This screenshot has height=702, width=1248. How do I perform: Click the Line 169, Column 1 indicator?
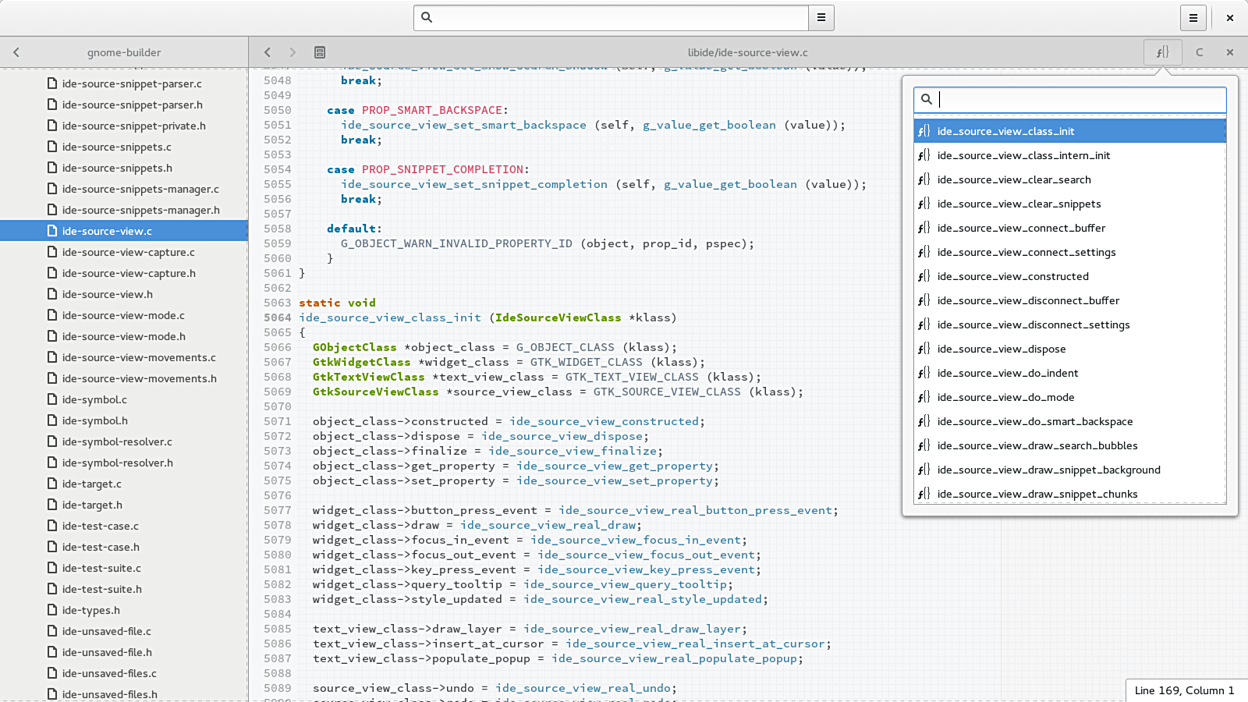pyautogui.click(x=1184, y=690)
